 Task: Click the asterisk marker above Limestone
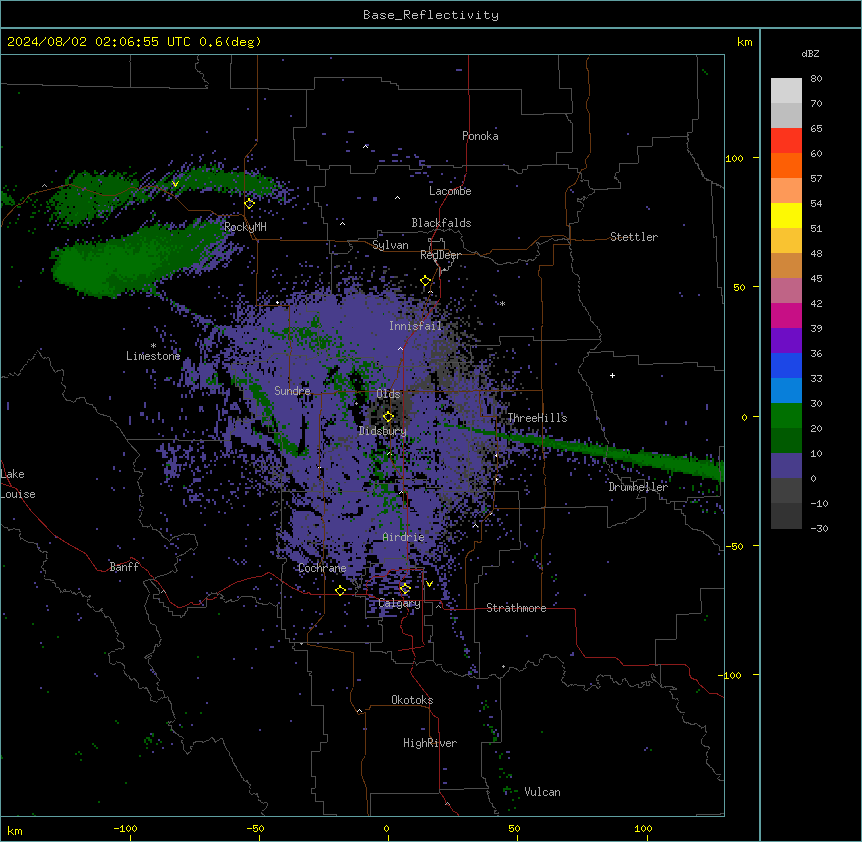coord(153,346)
